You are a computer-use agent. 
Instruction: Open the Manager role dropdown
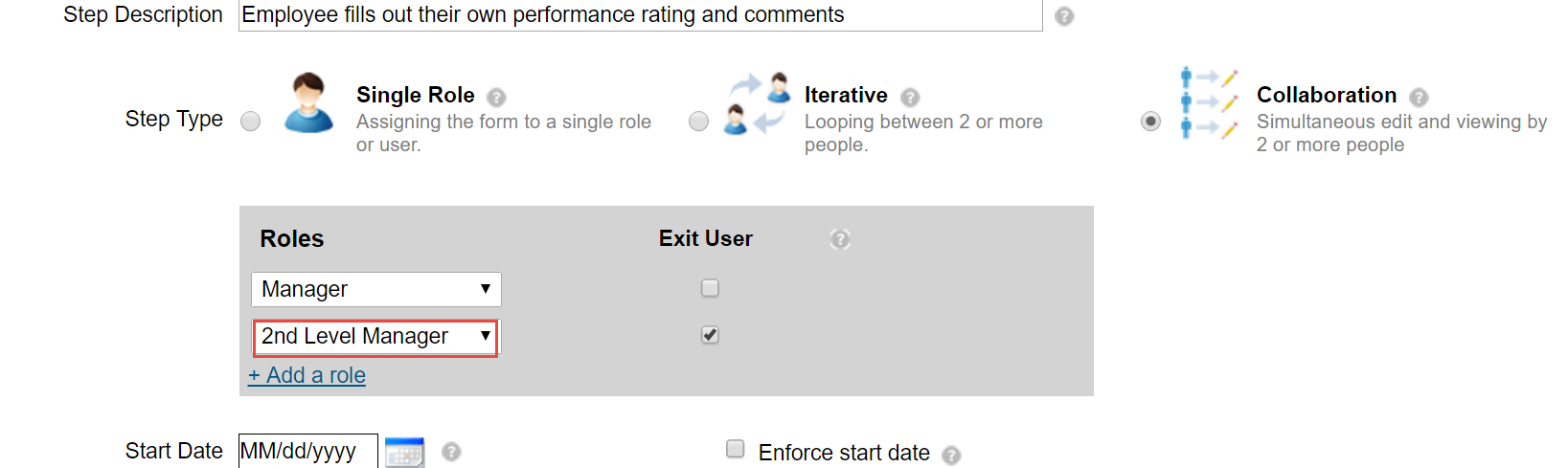click(x=375, y=289)
